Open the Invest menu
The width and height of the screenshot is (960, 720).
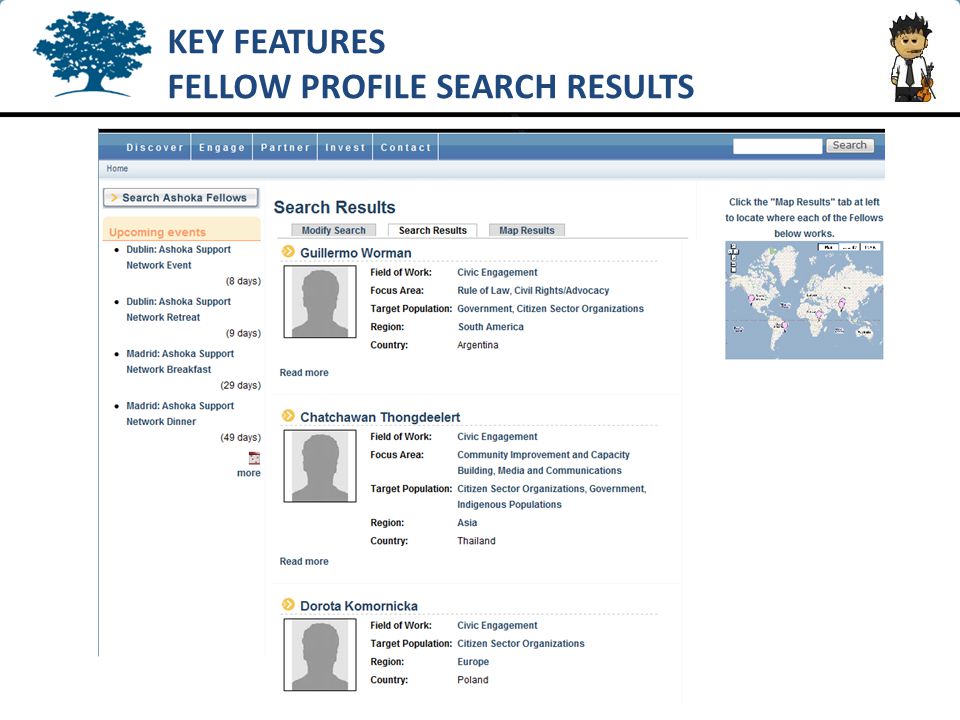tap(345, 148)
